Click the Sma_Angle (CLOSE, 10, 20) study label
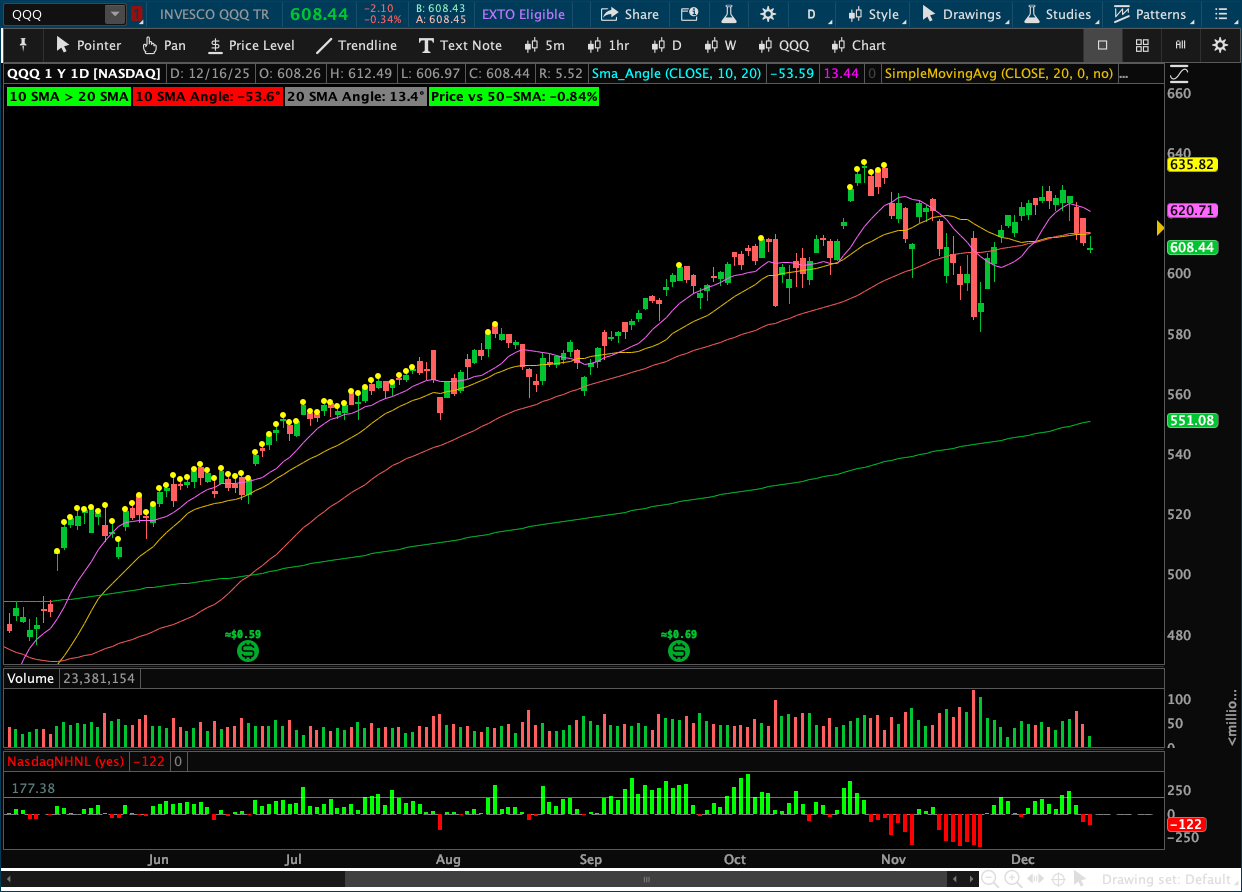1242x892 pixels. click(x=675, y=73)
